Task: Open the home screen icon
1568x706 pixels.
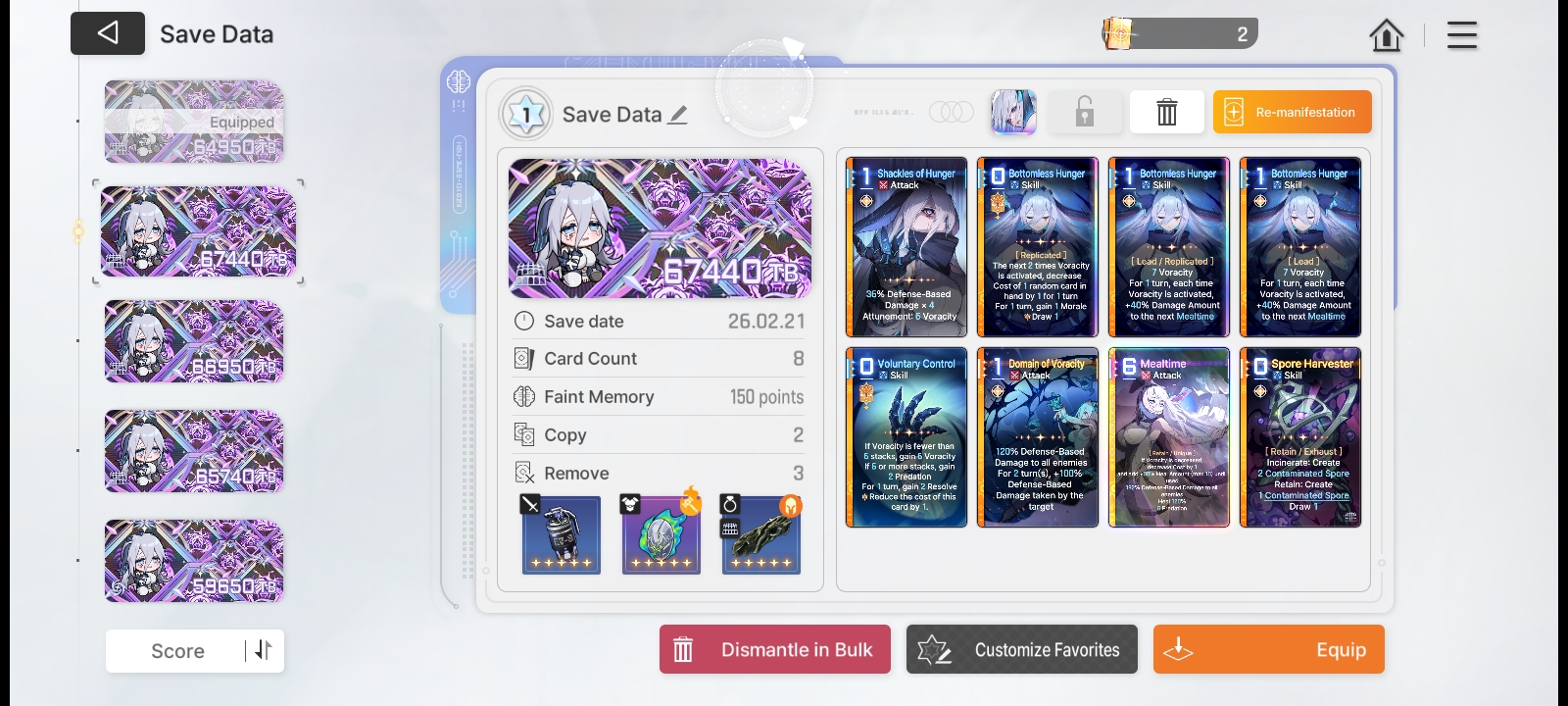Action: point(1387,35)
